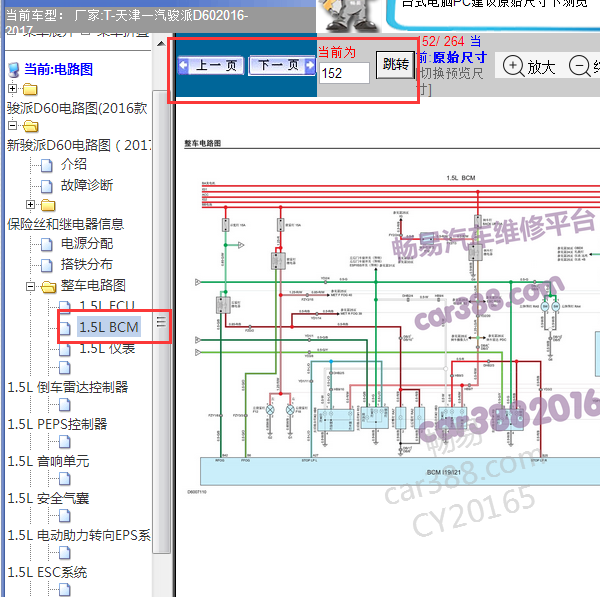Click the 当前:电路图 computer icon
This screenshot has height=597, width=600.
14,70
